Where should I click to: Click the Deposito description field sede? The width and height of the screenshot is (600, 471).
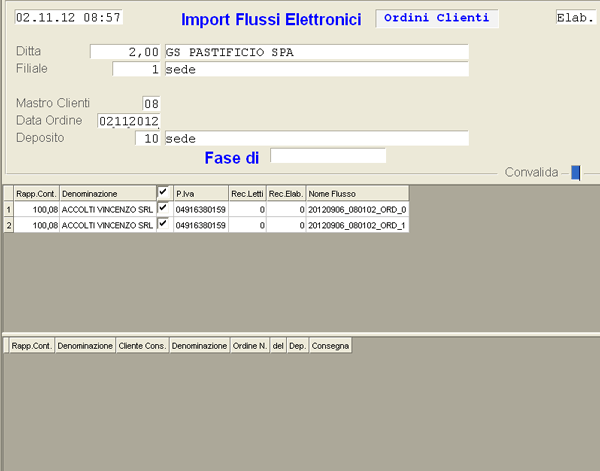tap(316, 138)
